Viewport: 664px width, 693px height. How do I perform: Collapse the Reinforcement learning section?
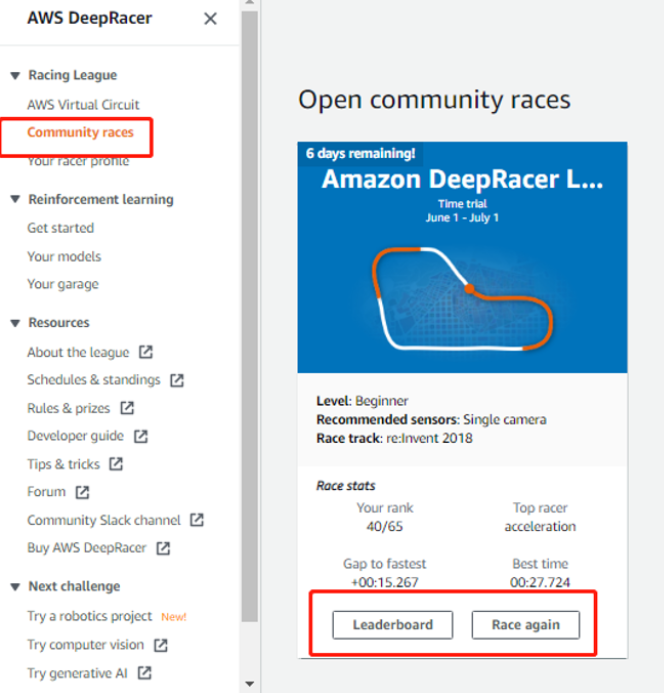tap(15, 199)
